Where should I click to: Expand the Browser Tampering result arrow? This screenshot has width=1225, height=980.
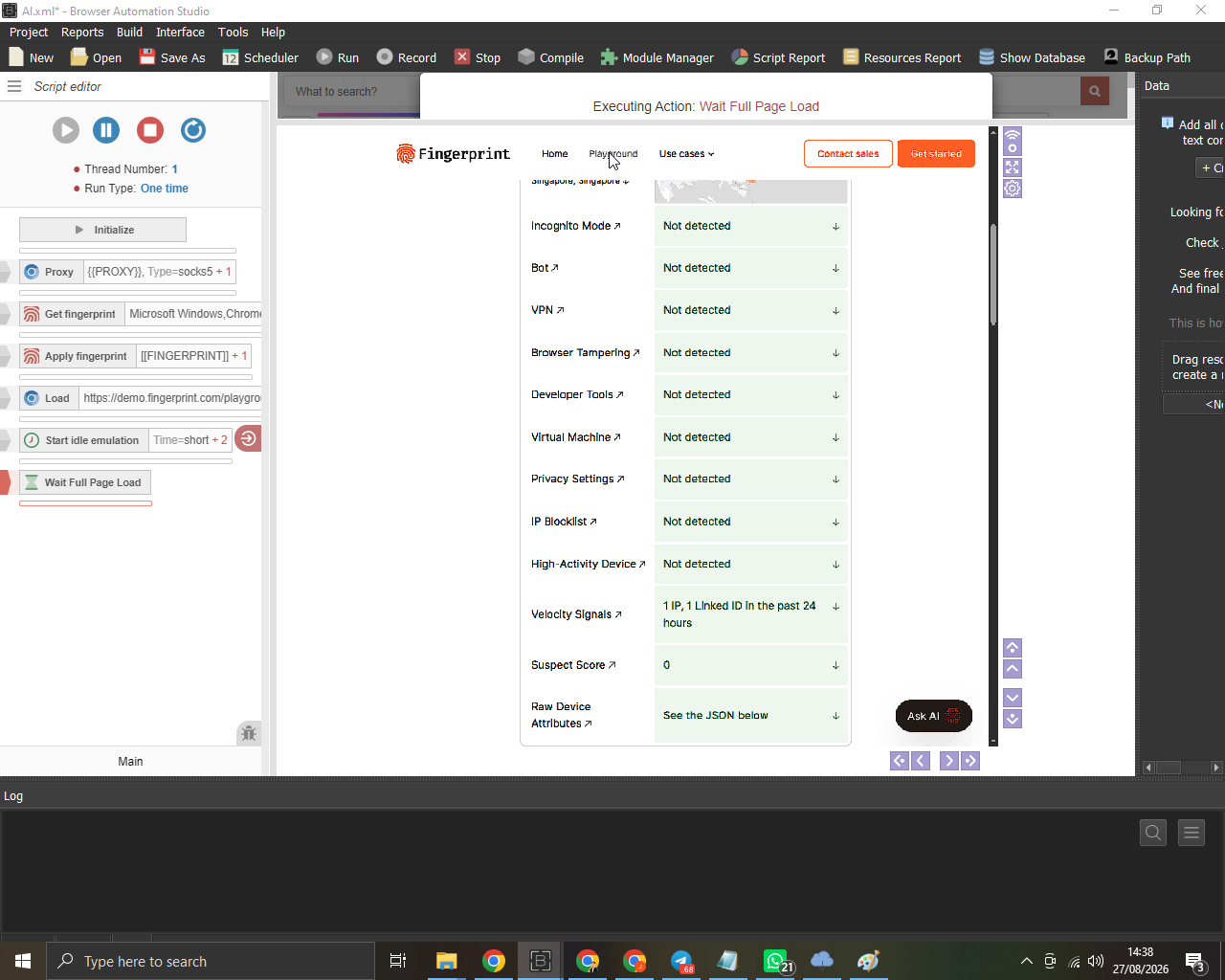[x=835, y=353]
